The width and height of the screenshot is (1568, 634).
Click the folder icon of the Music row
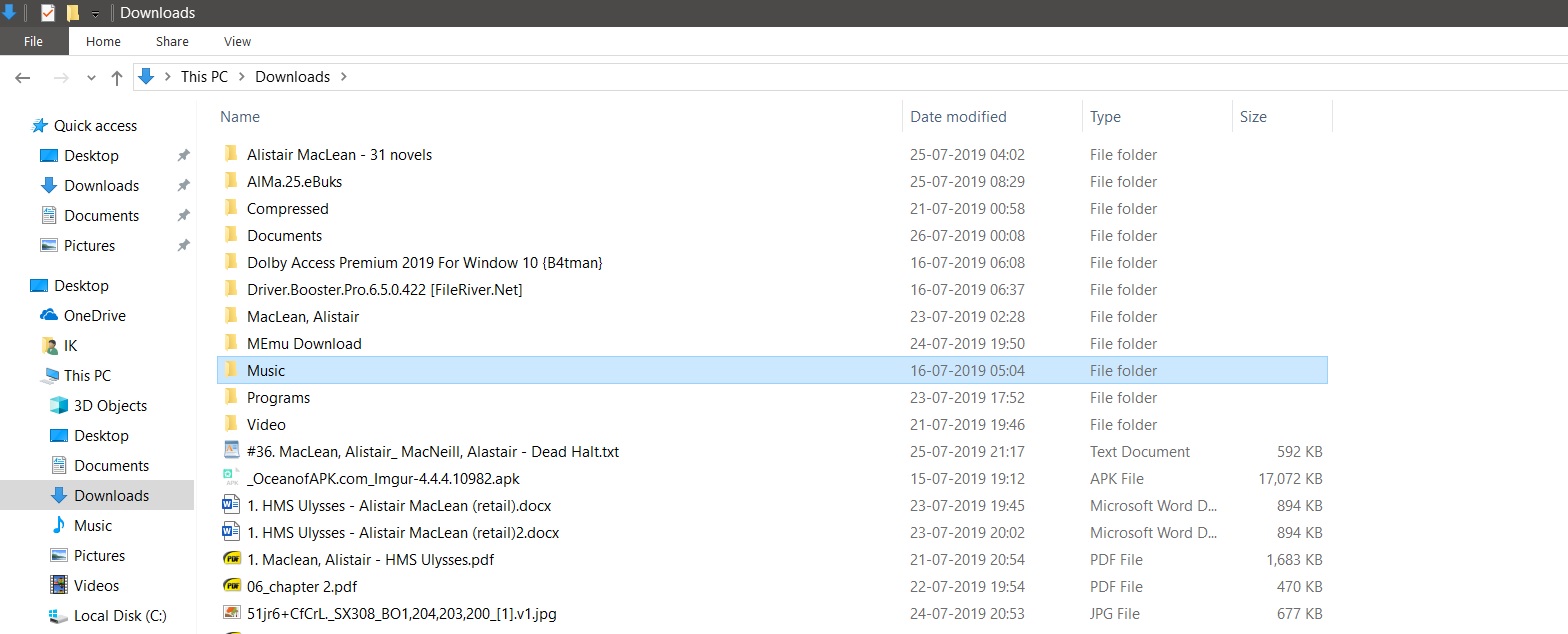pyautogui.click(x=231, y=370)
